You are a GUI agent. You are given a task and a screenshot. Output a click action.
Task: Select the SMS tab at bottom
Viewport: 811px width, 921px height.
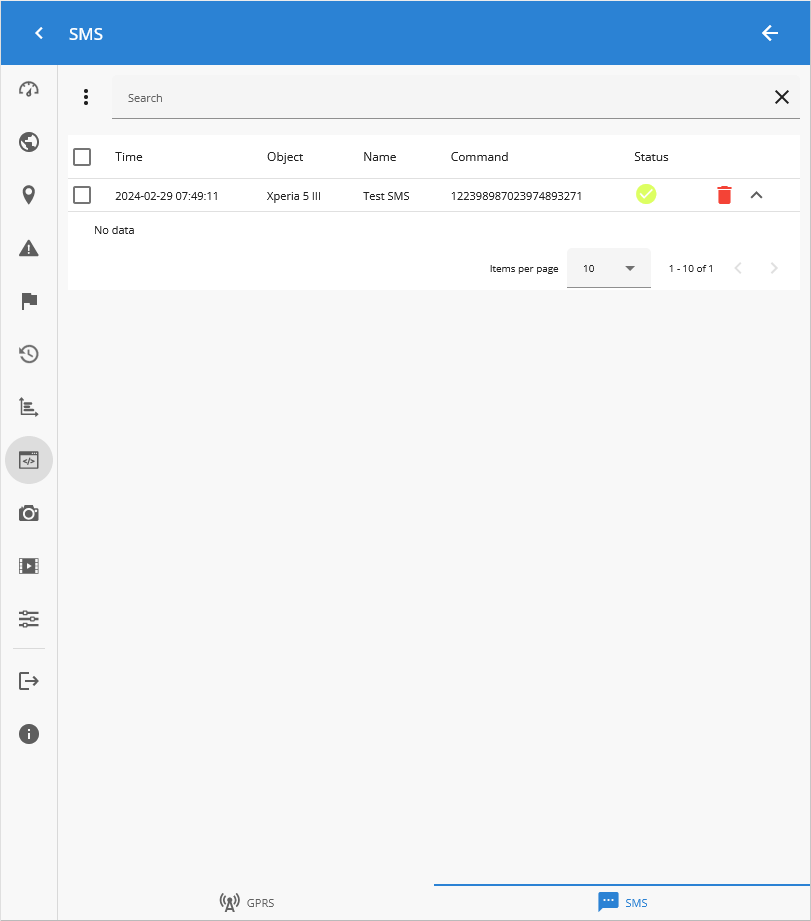[622, 902]
